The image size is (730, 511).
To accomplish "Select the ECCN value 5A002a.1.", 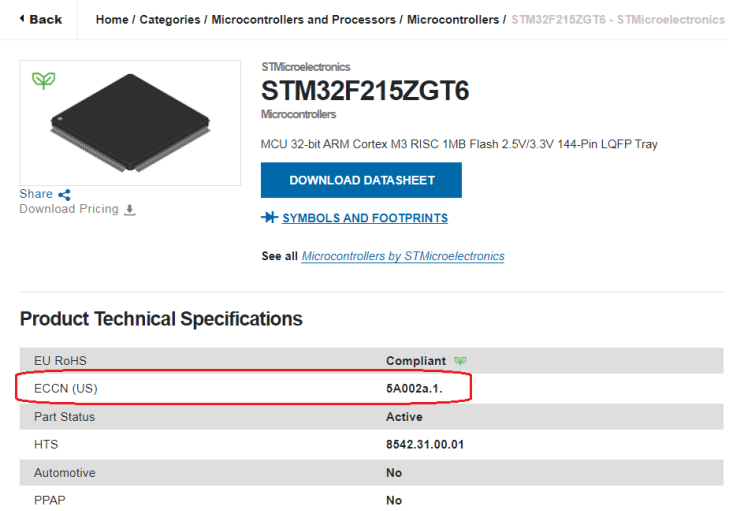I will point(414,389).
